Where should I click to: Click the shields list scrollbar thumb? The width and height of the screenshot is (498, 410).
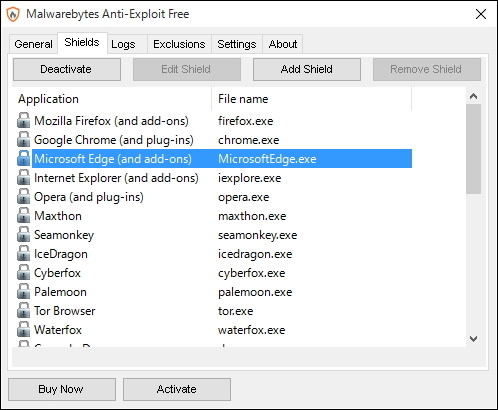click(x=473, y=149)
